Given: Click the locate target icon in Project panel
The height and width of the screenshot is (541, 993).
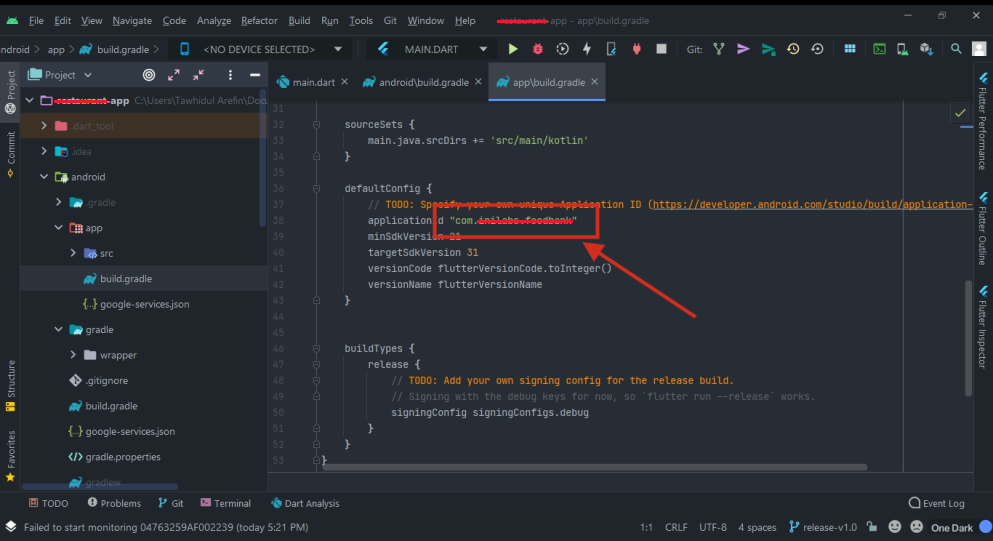Looking at the screenshot, I should (149, 75).
